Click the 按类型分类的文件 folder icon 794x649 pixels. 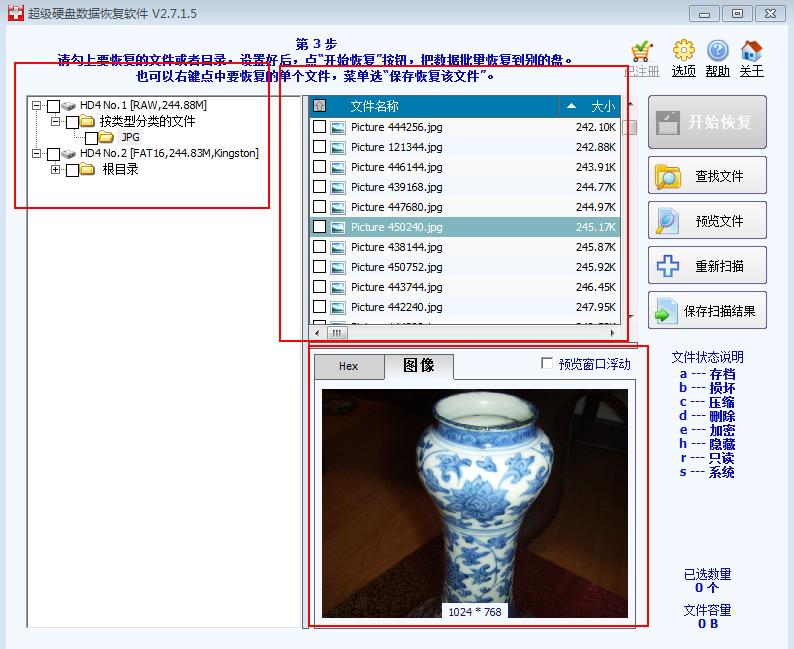pos(88,121)
